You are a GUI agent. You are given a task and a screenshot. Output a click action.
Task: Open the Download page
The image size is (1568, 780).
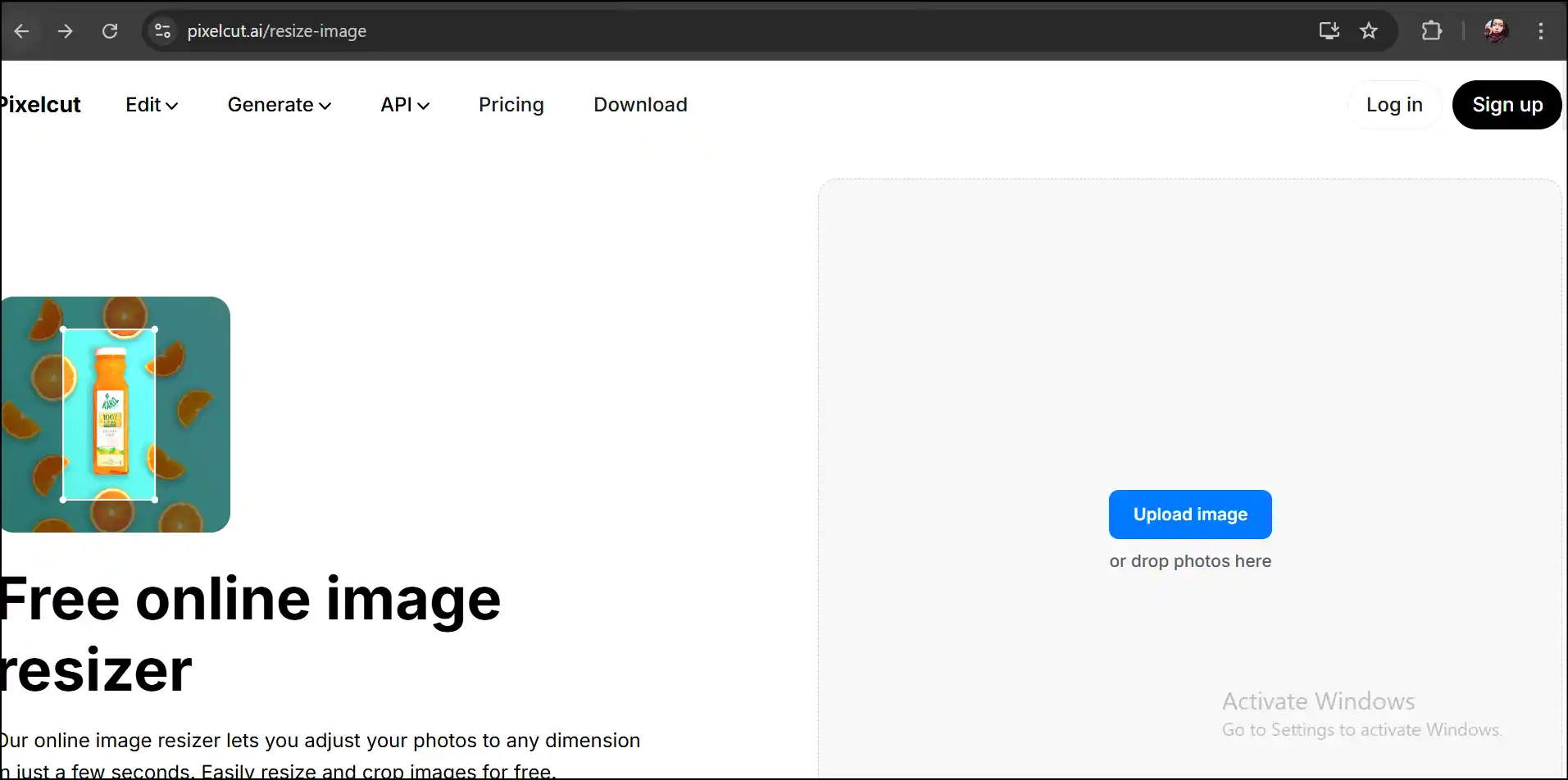click(x=640, y=105)
